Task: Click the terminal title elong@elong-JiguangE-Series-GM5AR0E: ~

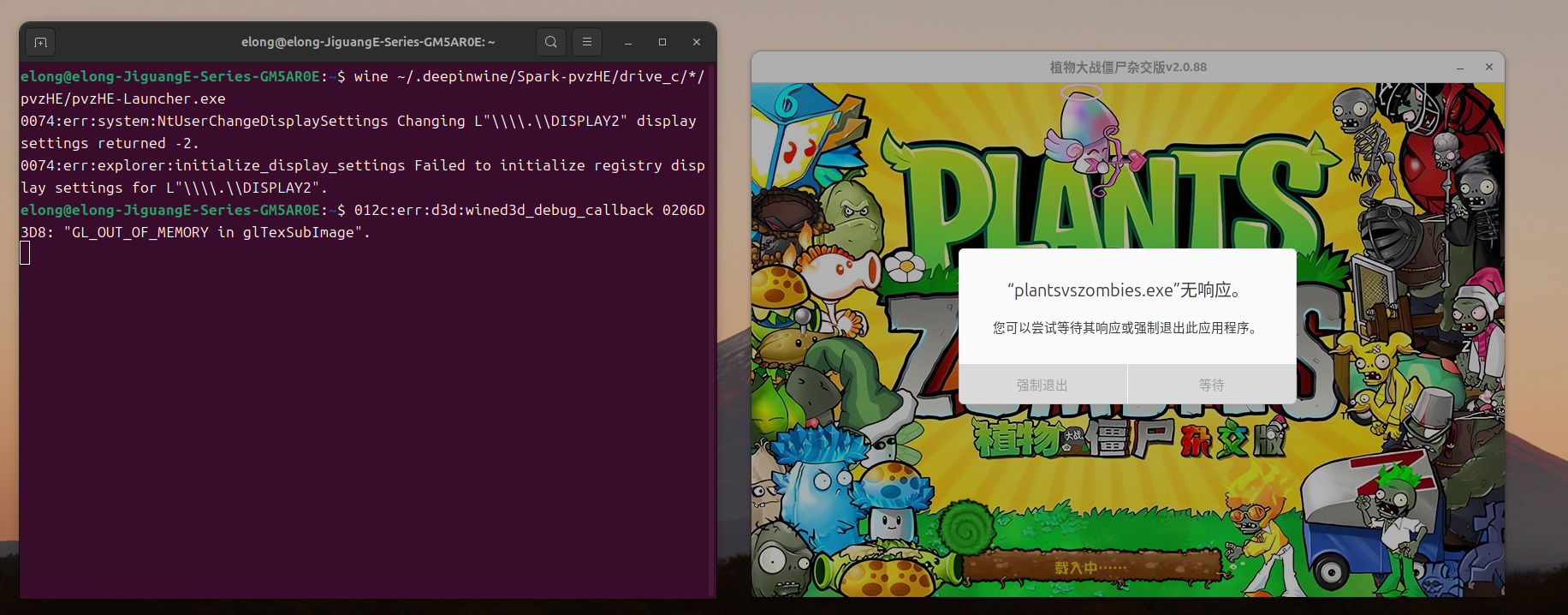Action: [x=368, y=42]
